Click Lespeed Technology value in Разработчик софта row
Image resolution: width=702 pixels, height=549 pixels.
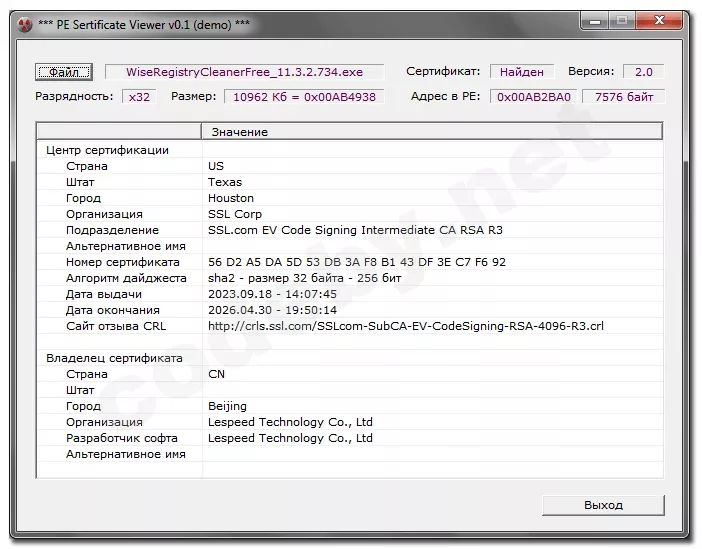click(290, 438)
